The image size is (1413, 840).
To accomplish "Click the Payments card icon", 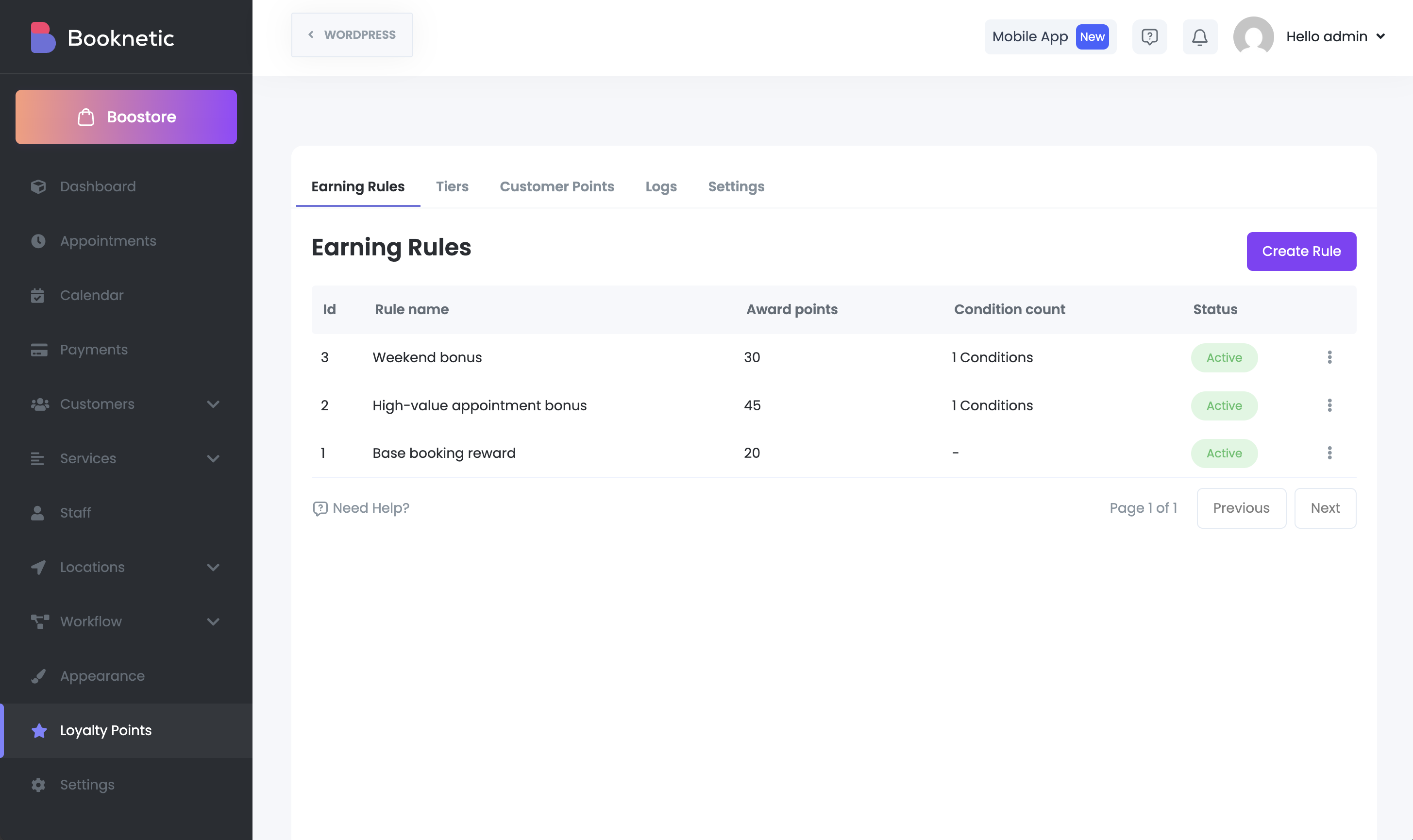I will [38, 350].
